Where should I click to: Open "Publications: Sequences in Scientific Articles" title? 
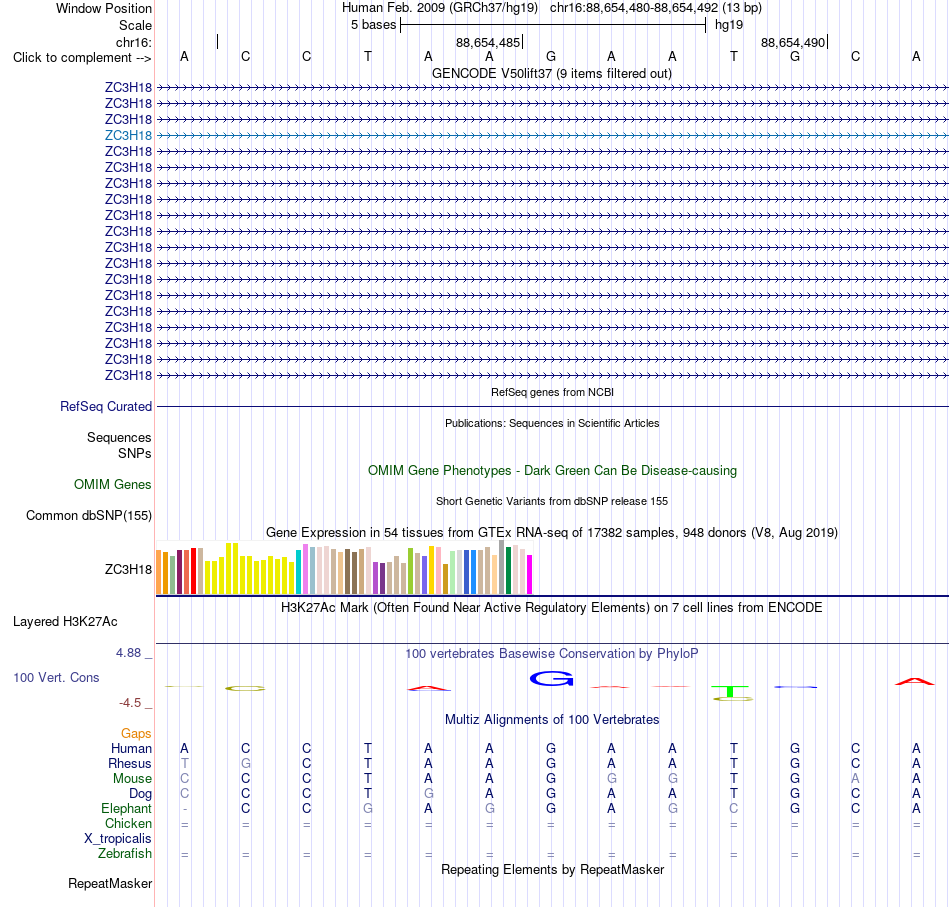552,423
